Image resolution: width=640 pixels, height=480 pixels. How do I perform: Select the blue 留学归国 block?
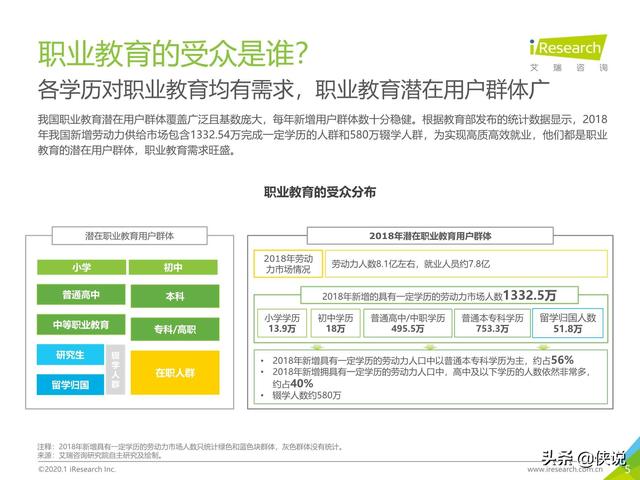[70, 384]
